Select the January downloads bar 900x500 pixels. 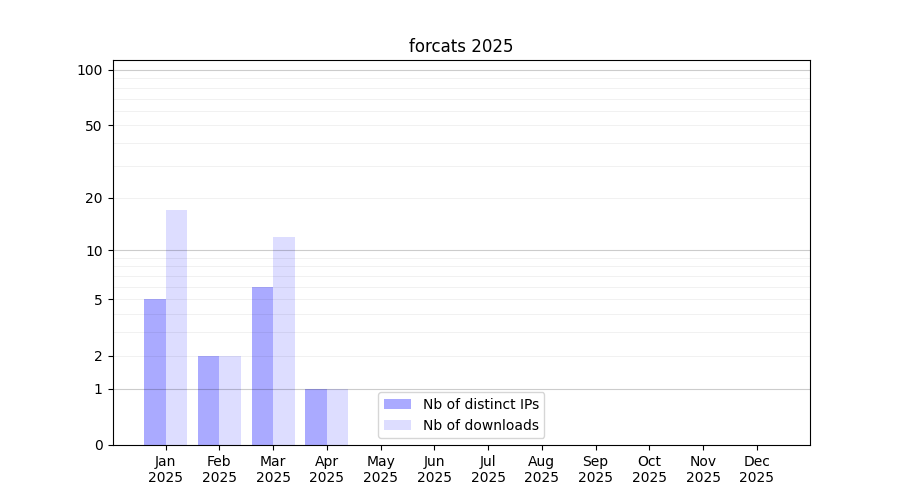point(176,328)
